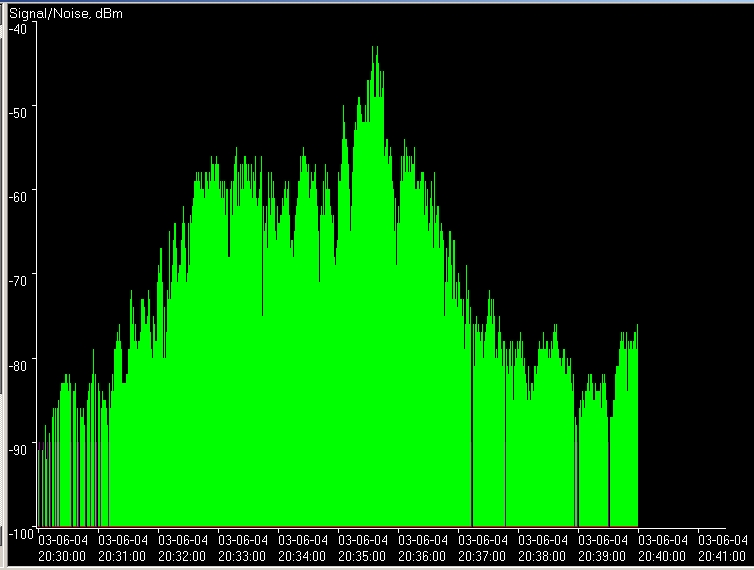Image resolution: width=754 pixels, height=570 pixels.
Task: Click the -60 dBm axis label
Action: click(18, 191)
